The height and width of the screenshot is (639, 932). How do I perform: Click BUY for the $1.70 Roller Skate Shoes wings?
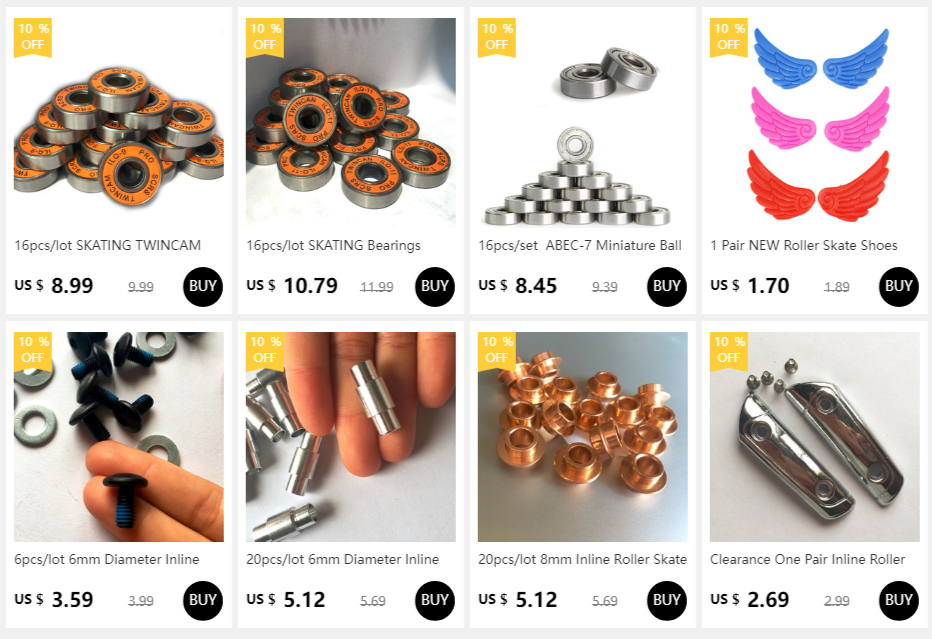tap(898, 287)
